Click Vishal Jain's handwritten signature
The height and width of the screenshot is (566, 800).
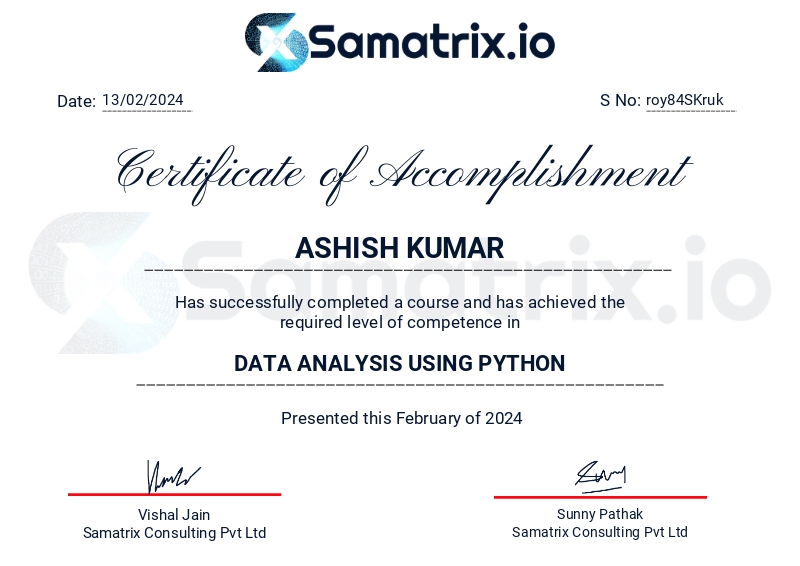click(x=173, y=477)
